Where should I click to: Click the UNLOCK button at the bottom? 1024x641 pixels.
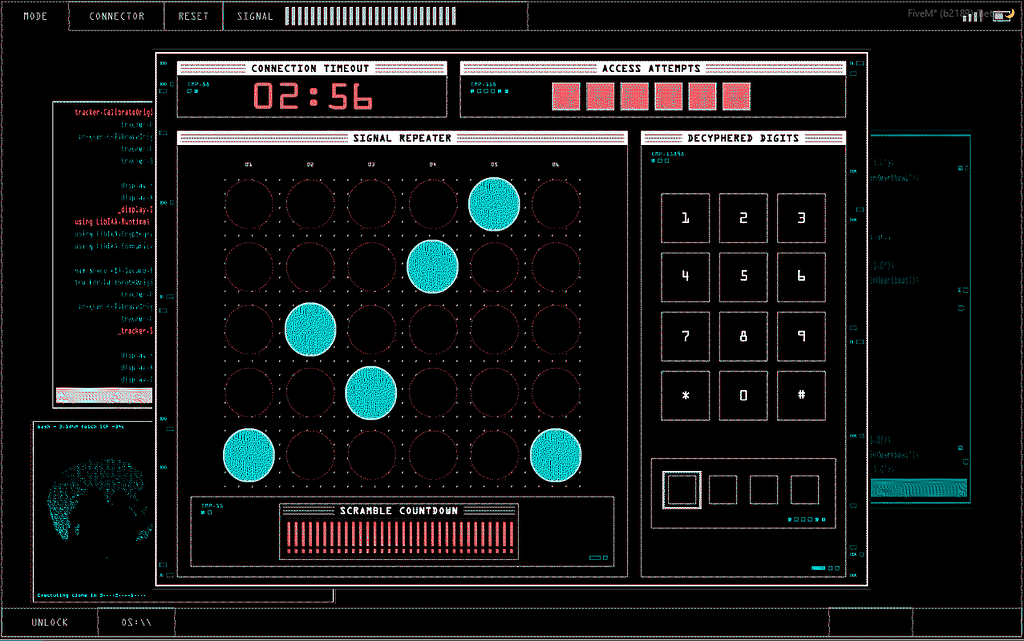pos(49,622)
